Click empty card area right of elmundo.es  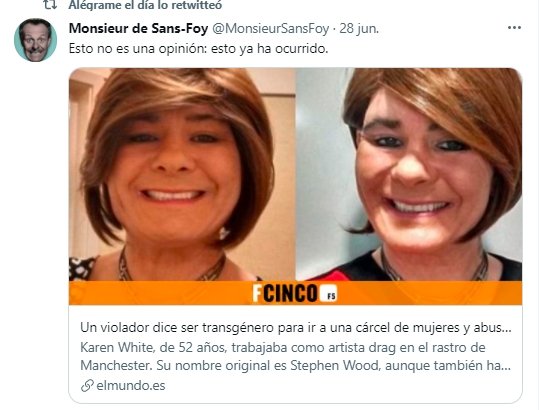[x=342, y=386]
